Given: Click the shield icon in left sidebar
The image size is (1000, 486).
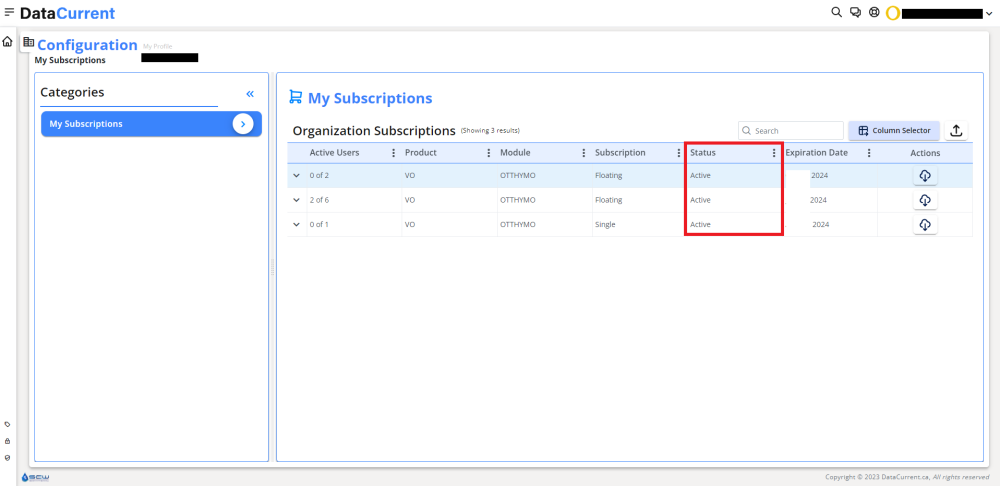Looking at the screenshot, I should (7, 457).
